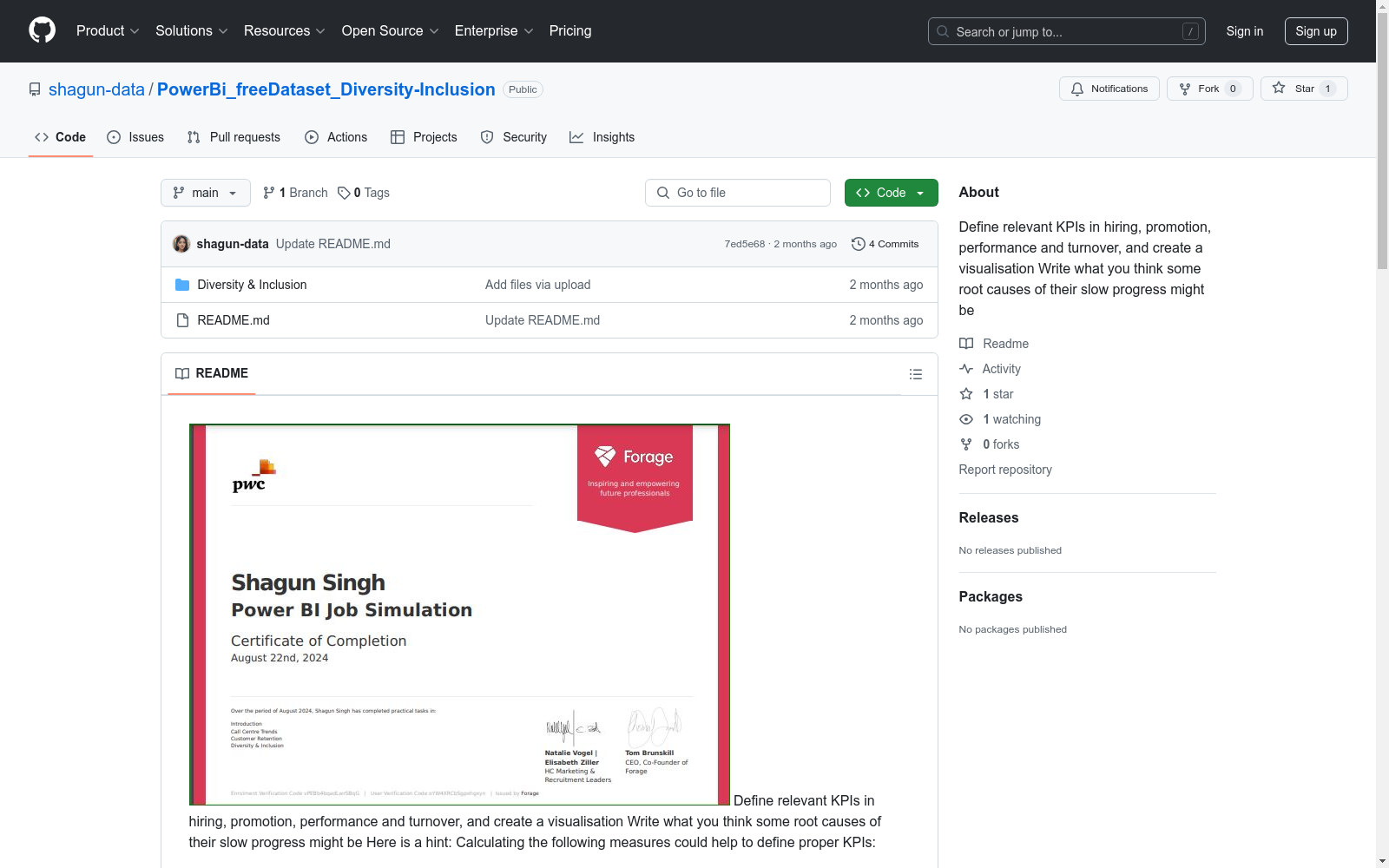This screenshot has width=1389, height=868.
Task: Select the README tab in file viewer
Action: pyautogui.click(x=212, y=373)
